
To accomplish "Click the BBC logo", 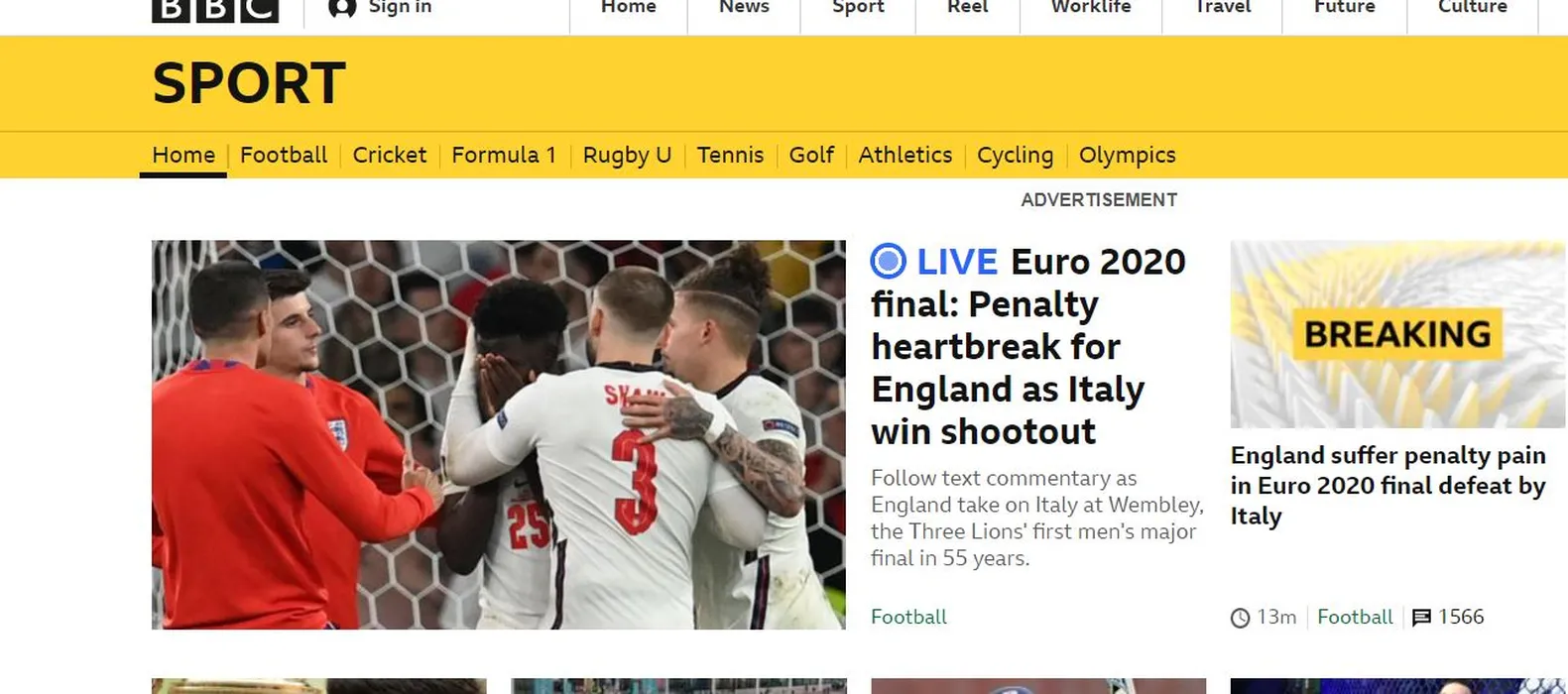I will tap(215, 9).
